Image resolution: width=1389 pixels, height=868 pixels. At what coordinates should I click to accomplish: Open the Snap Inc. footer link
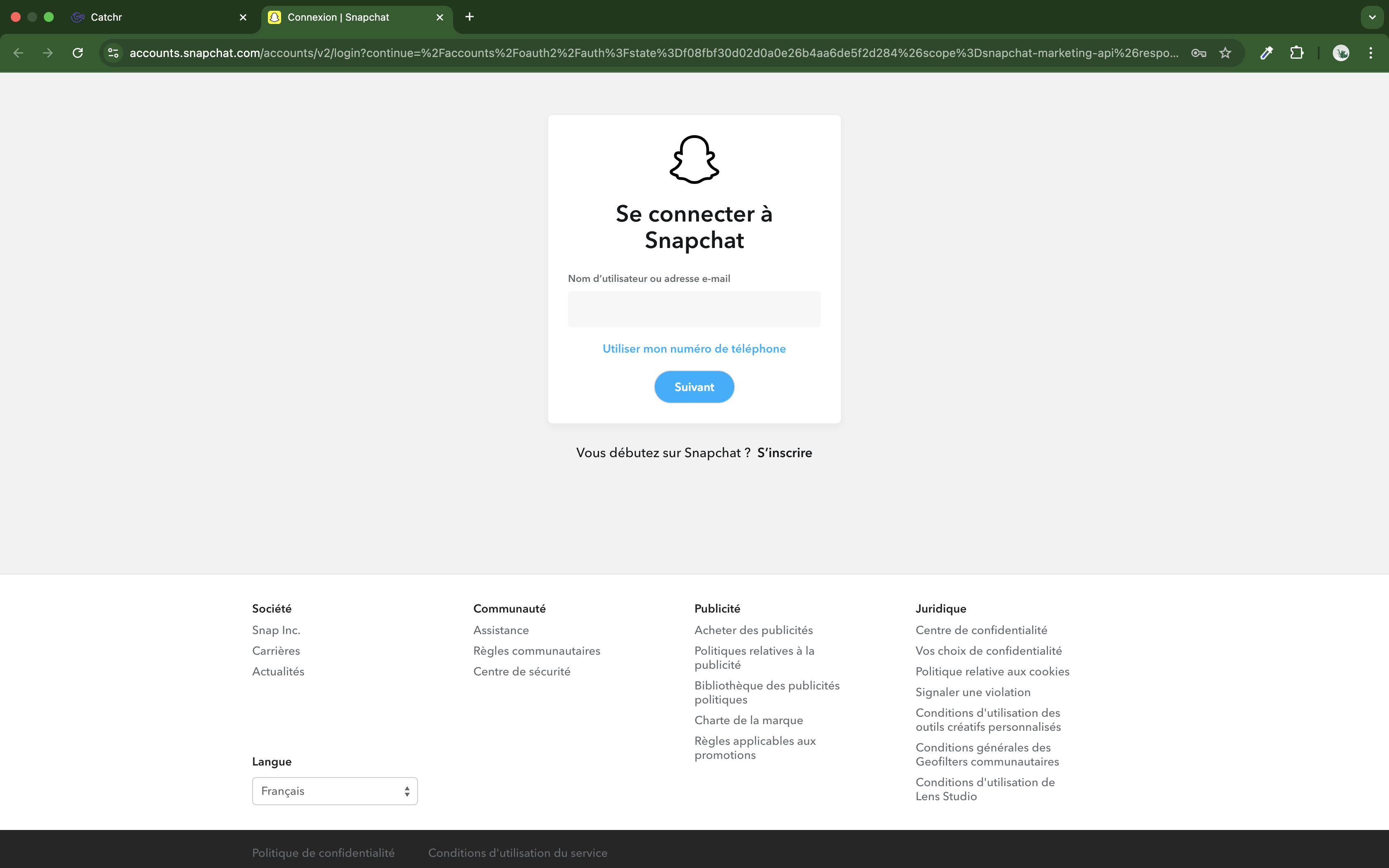276,630
